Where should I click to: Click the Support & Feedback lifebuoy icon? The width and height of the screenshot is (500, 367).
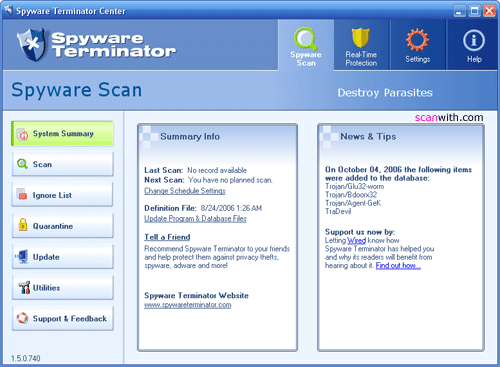point(22,318)
